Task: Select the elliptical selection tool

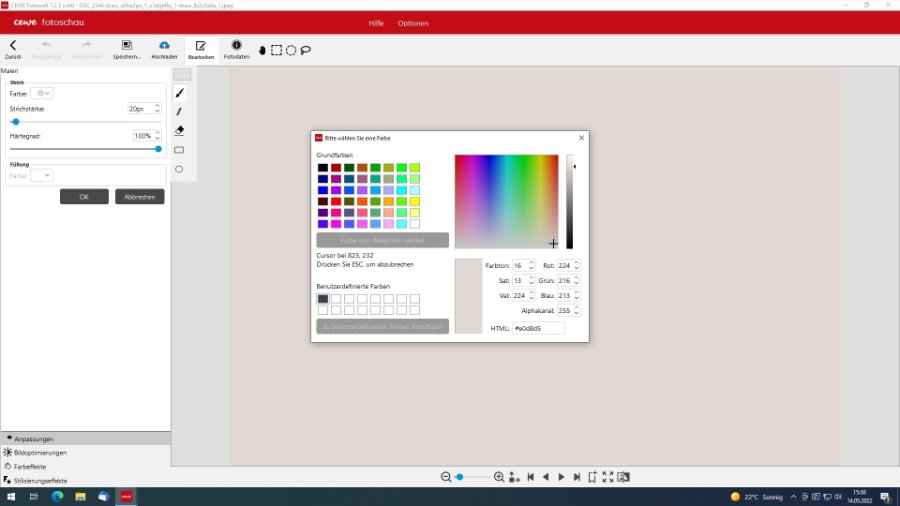Action: (291, 50)
